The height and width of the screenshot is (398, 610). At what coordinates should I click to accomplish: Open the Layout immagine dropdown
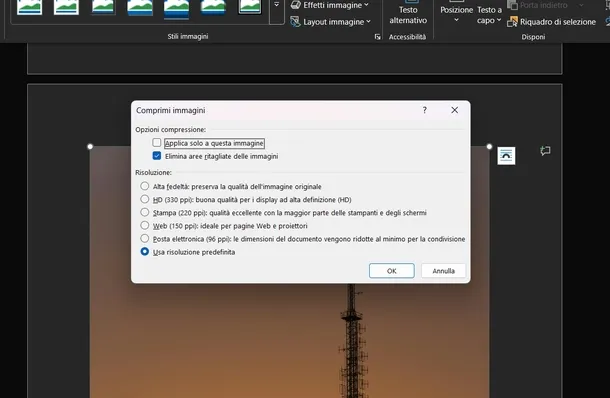tap(331, 22)
